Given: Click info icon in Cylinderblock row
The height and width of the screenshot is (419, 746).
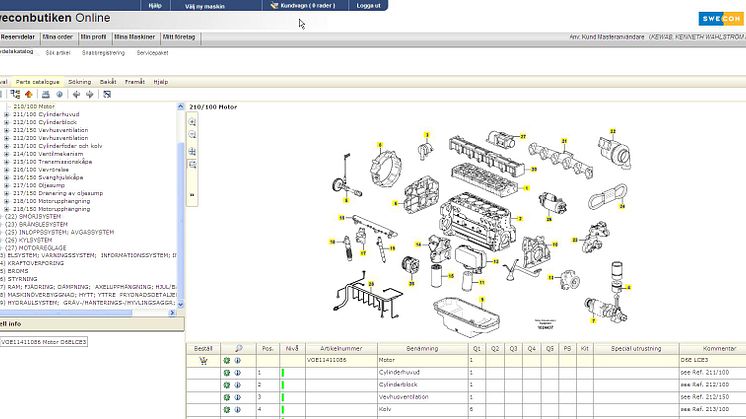Looking at the screenshot, I should tap(237, 385).
